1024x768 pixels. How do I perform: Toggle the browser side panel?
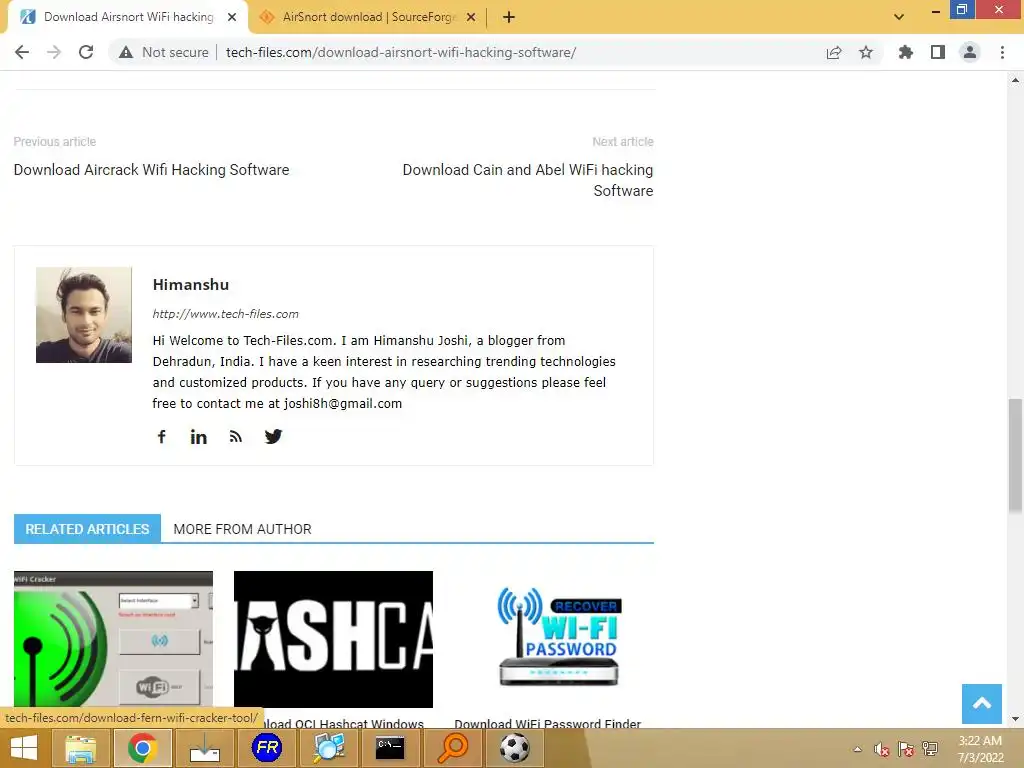[938, 52]
